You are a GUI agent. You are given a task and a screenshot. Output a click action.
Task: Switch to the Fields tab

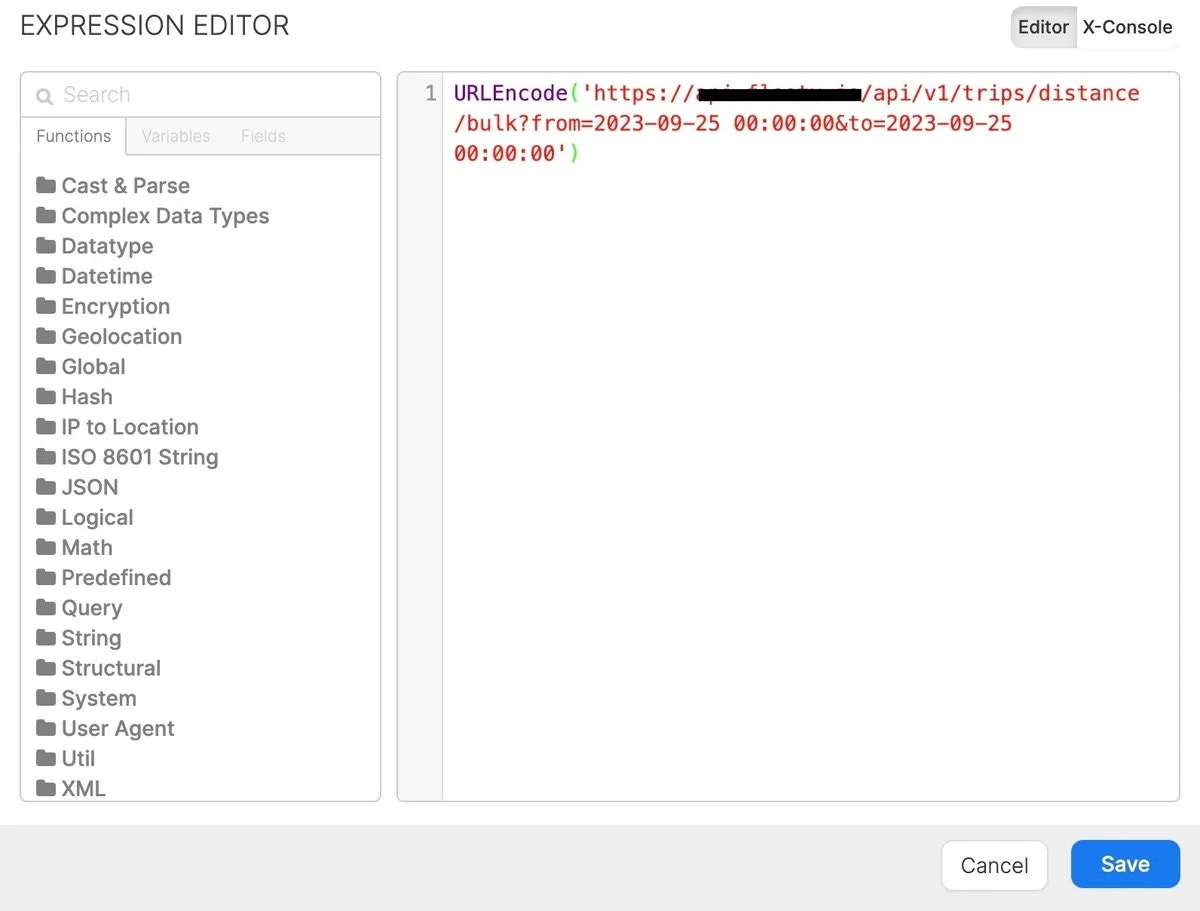[x=263, y=136]
